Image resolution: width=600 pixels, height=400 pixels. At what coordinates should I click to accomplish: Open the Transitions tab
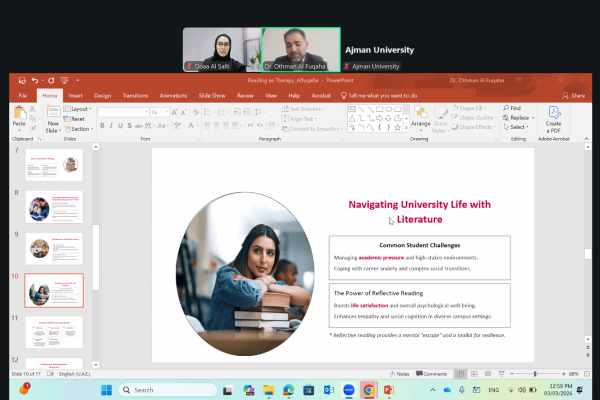tap(134, 95)
